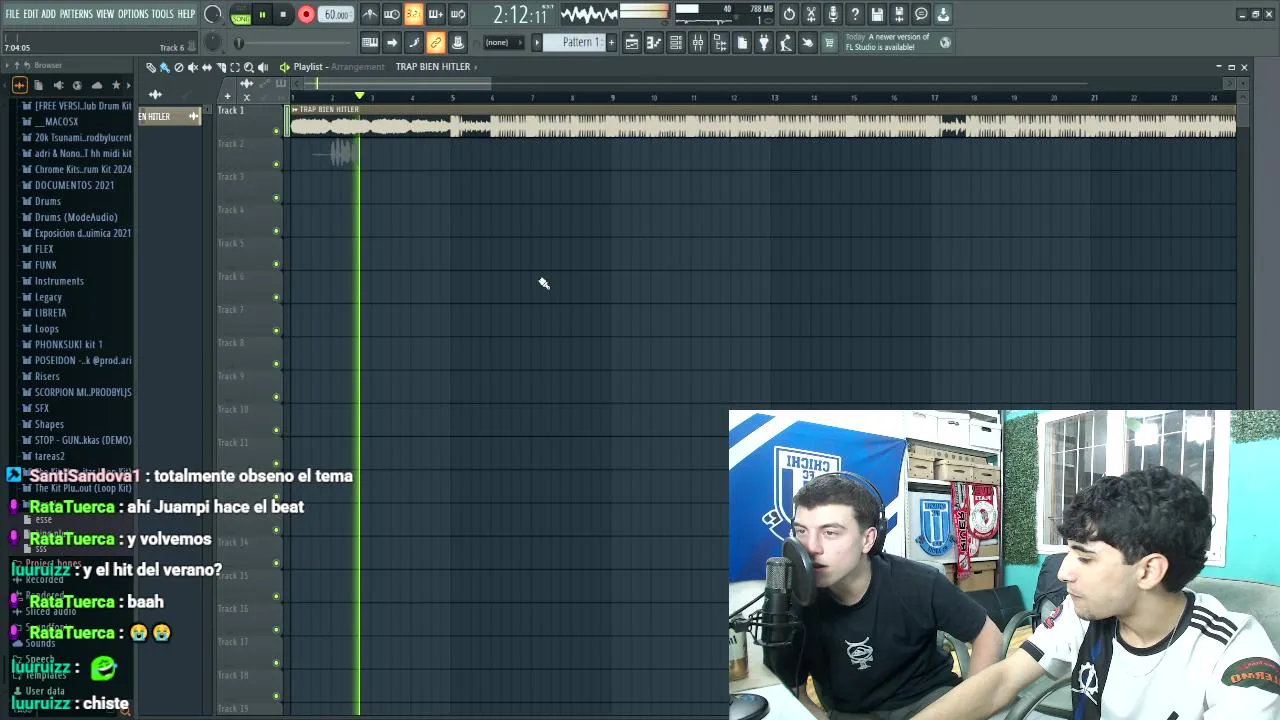This screenshot has width=1280, height=720.
Task: Click the TRAP BIEN HITLER audio clip title
Action: point(329,109)
